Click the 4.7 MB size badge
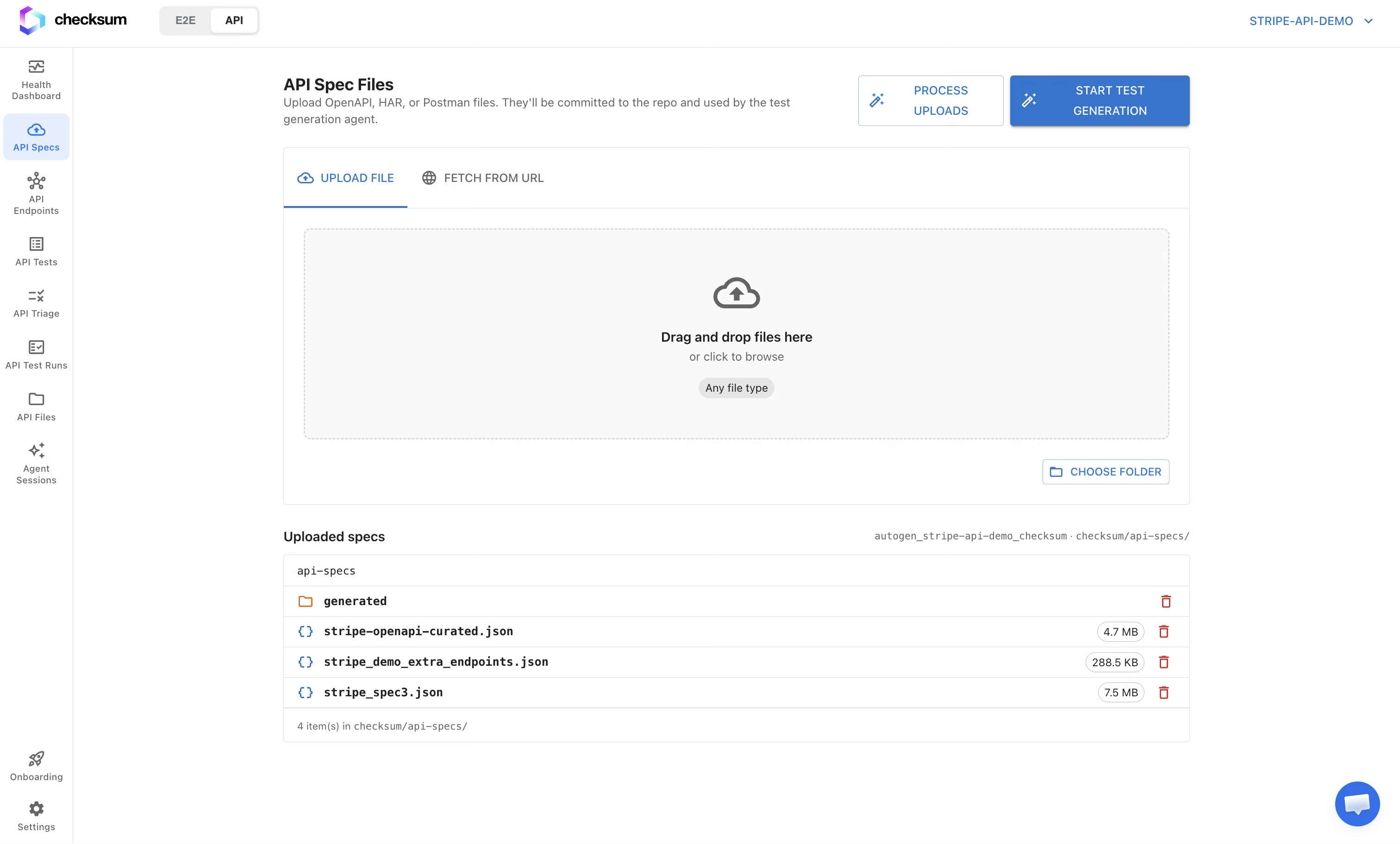Viewport: 1400px width, 844px height. pyautogui.click(x=1120, y=632)
